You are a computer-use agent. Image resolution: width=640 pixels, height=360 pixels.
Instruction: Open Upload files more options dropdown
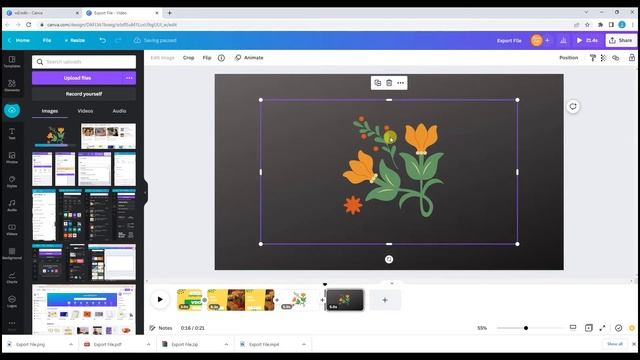click(129, 78)
